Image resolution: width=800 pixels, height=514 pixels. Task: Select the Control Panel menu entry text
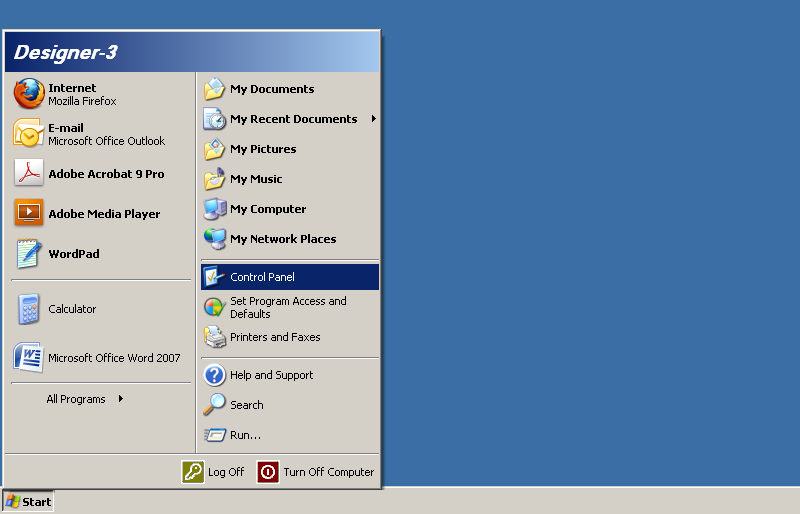(262, 277)
